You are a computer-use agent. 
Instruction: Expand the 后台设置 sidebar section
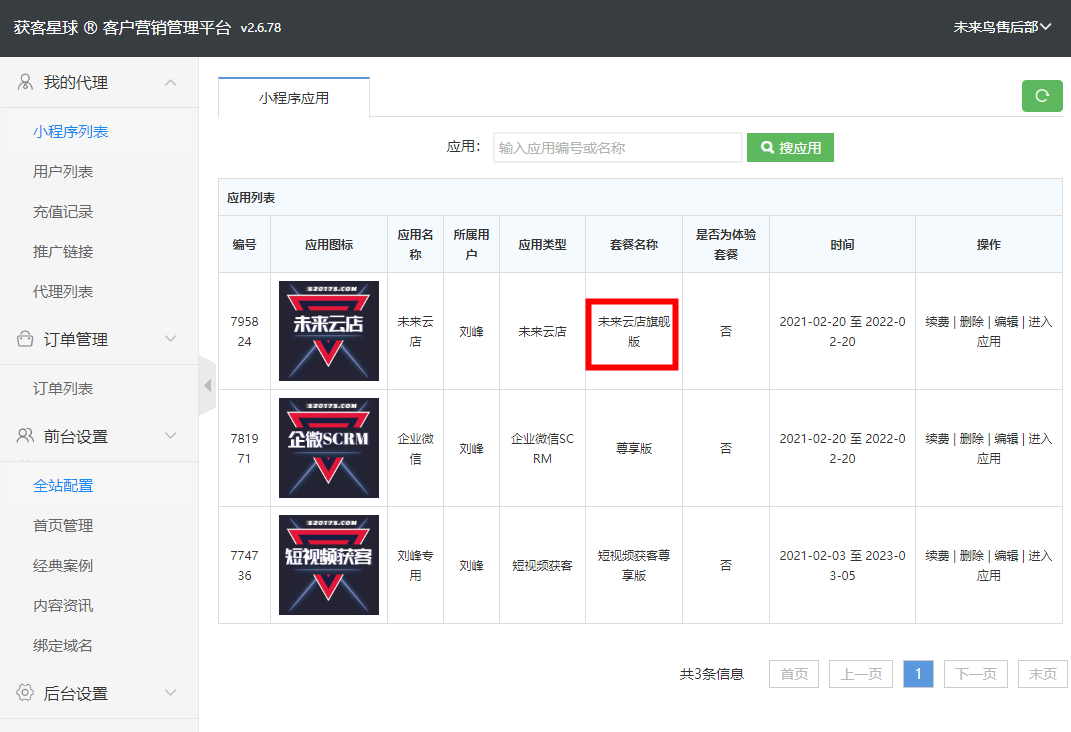(x=170, y=694)
